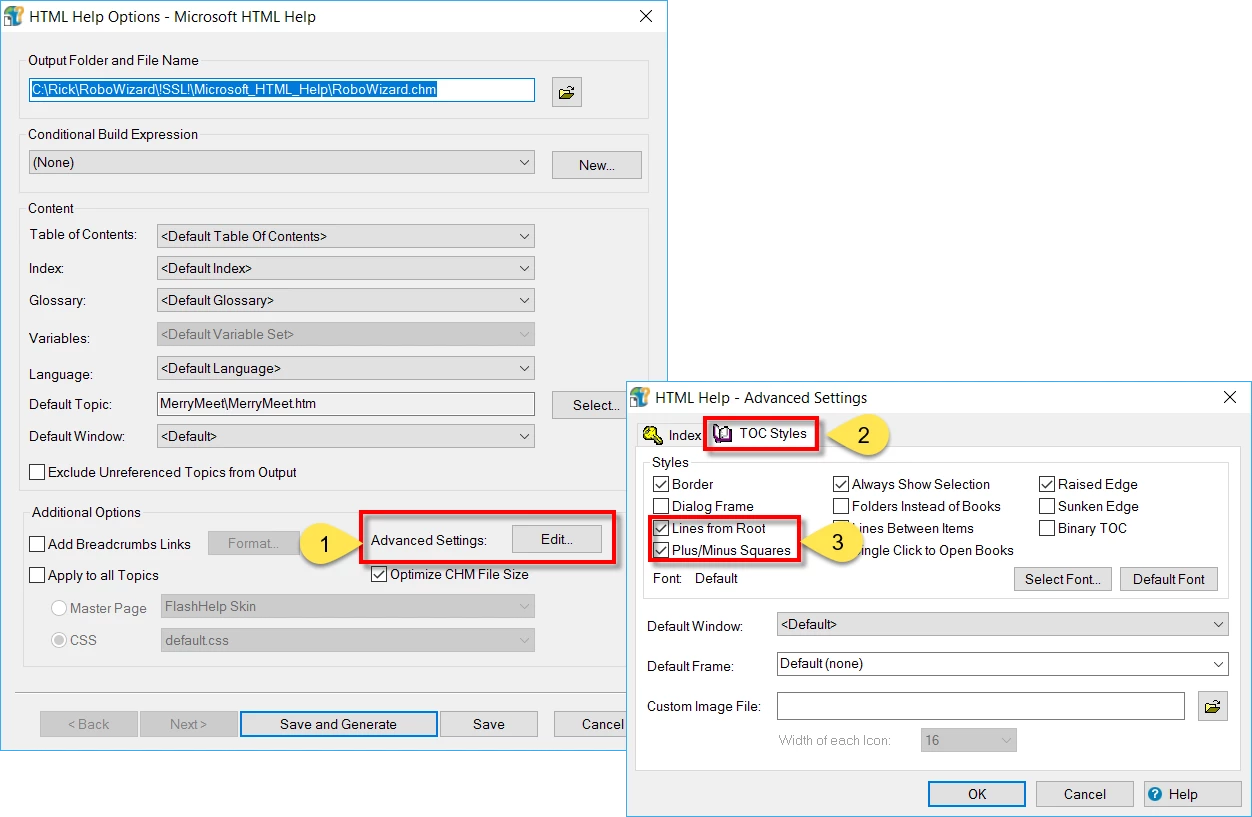This screenshot has height=817, width=1252.
Task: Uncheck Lines from Root
Action: [661, 528]
